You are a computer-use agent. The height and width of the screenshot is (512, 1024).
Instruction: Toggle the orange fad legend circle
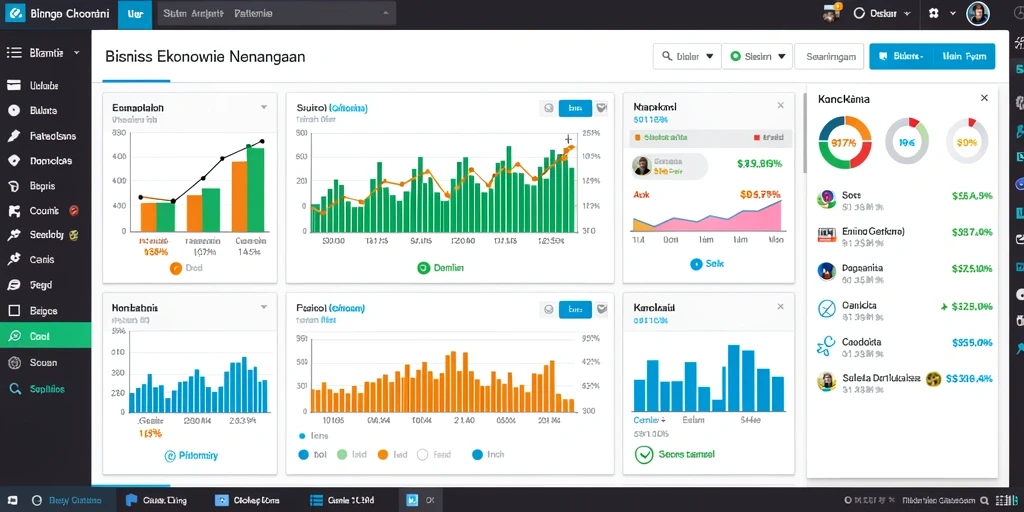point(383,455)
